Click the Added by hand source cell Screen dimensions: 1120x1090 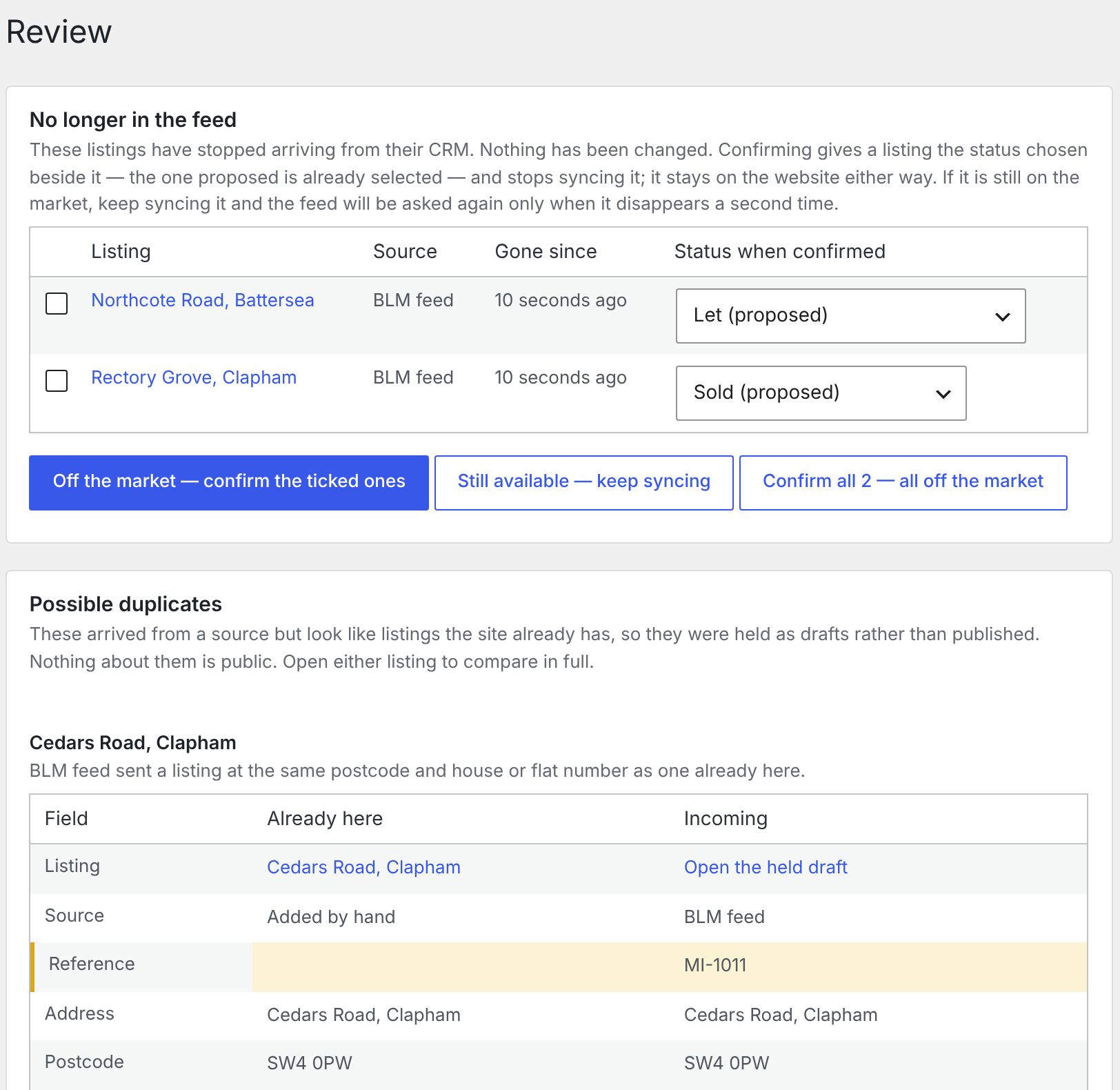click(331, 917)
